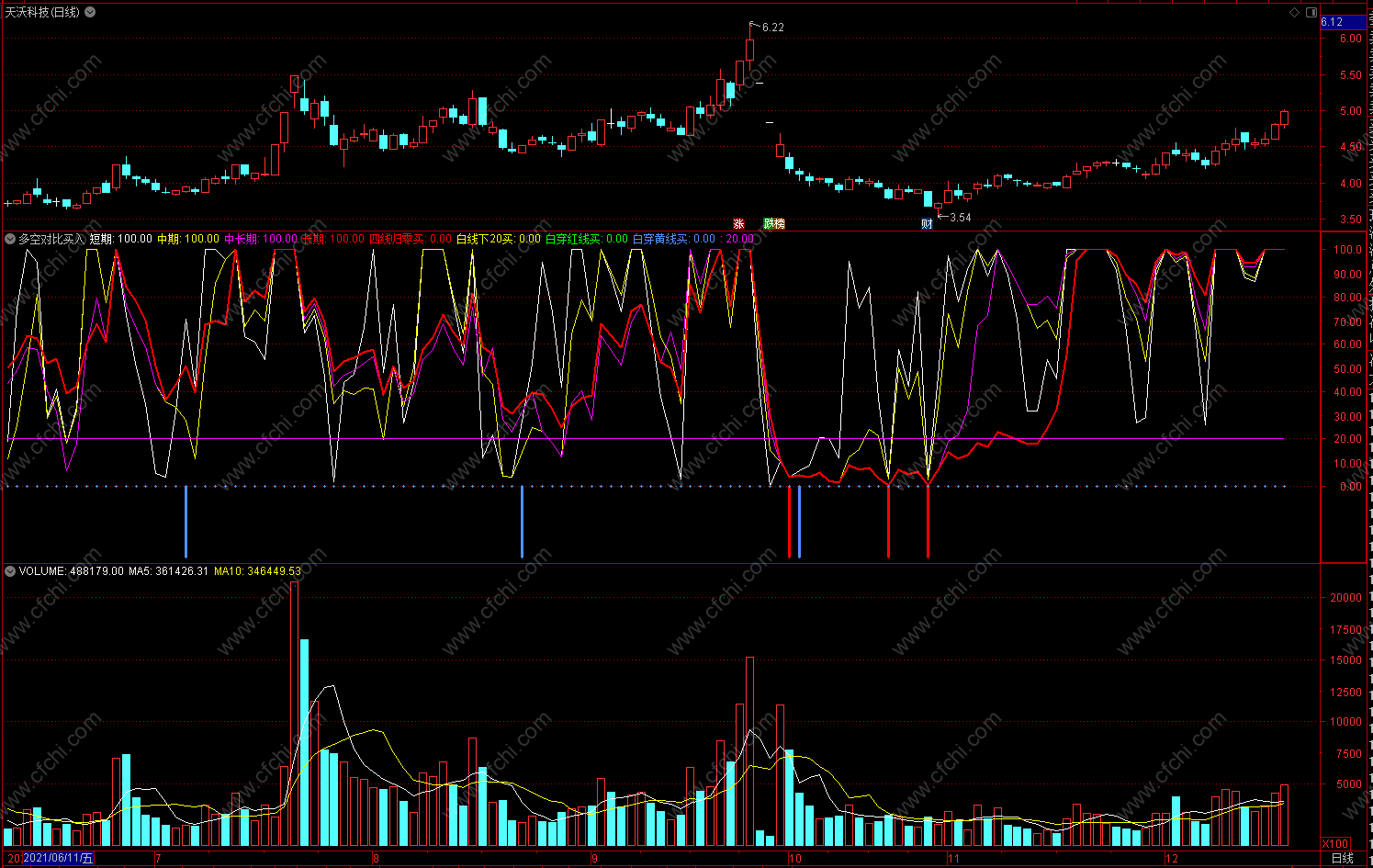Viewport: 1373px width, 868px height.
Task: Click the VOLUME: 488179.00 readout
Action: [x=71, y=571]
